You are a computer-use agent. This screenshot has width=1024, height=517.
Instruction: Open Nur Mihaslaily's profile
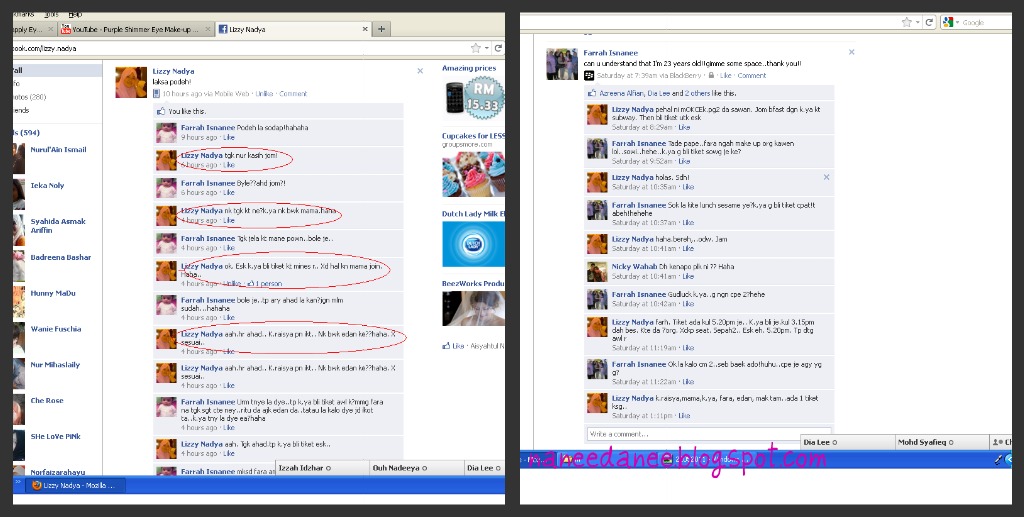[55, 365]
